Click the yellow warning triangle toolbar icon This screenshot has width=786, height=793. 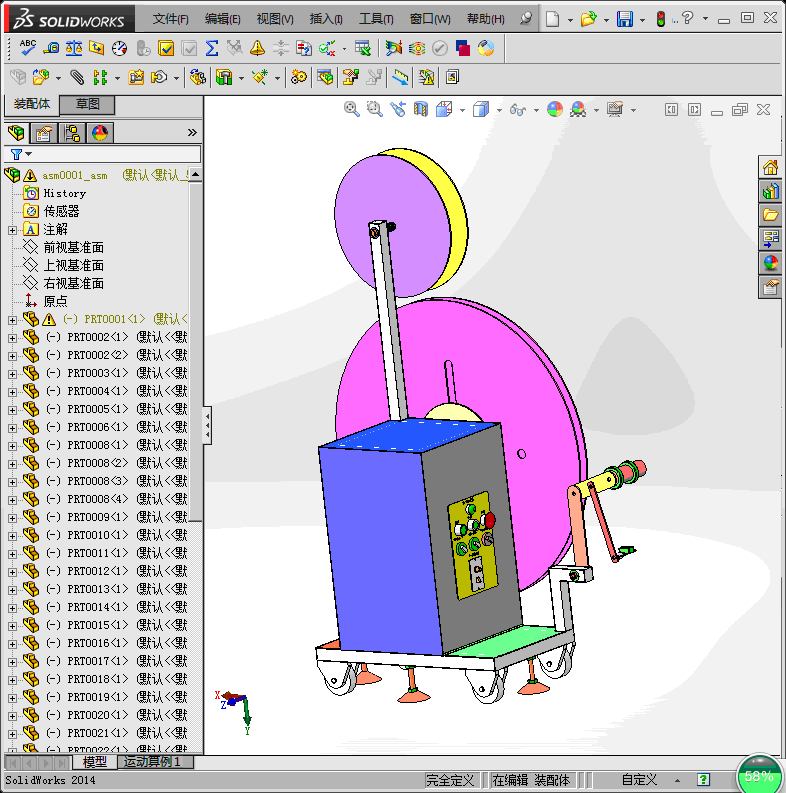click(257, 48)
